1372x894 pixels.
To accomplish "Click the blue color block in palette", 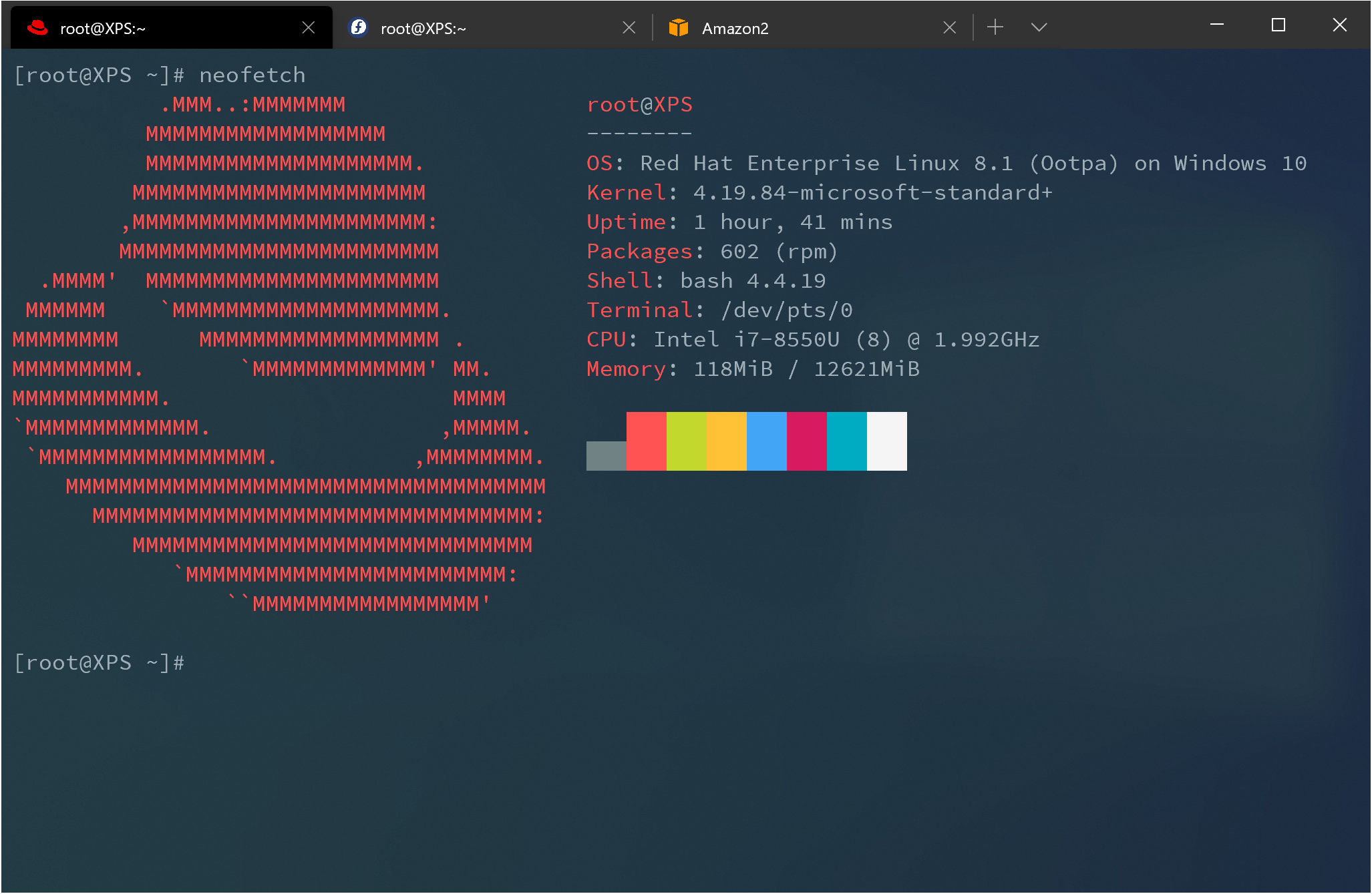I will coord(766,441).
